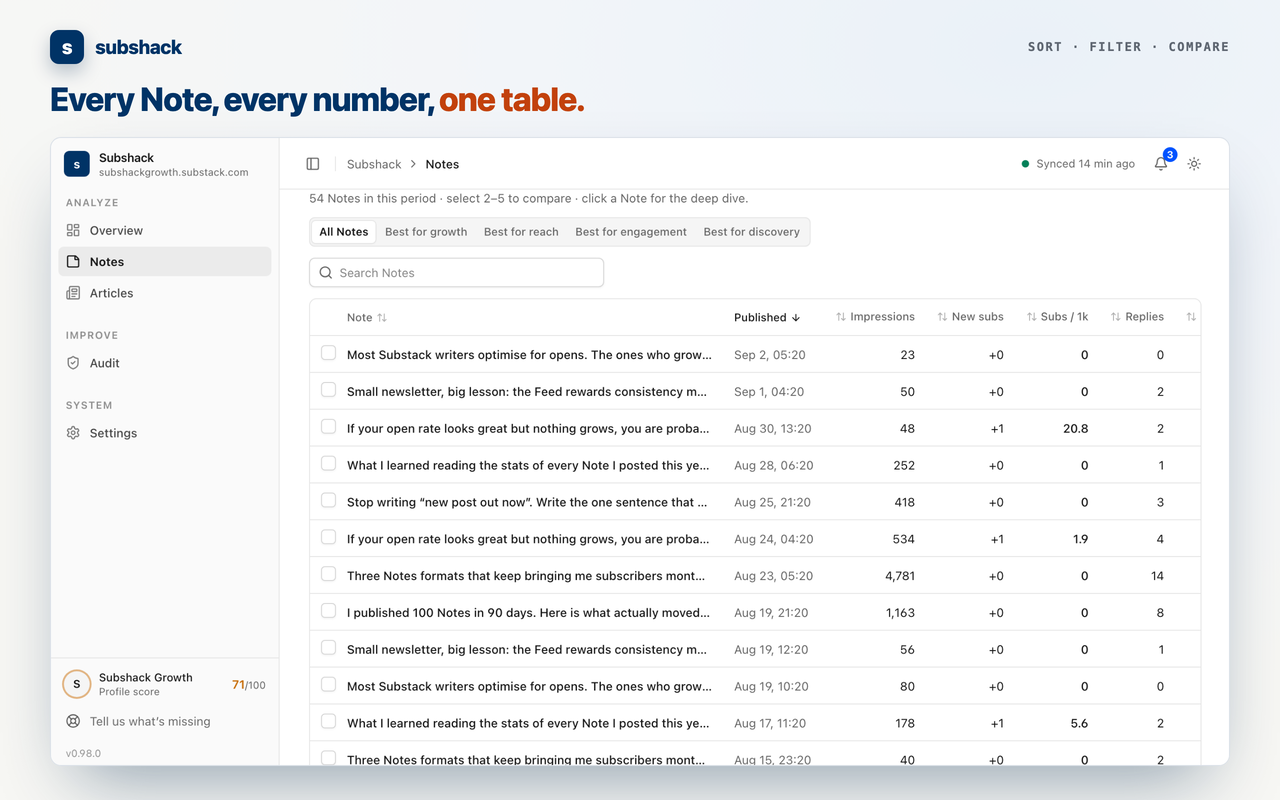This screenshot has height=800, width=1280.
Task: Focus the Search Notes field
Action: 456,273
